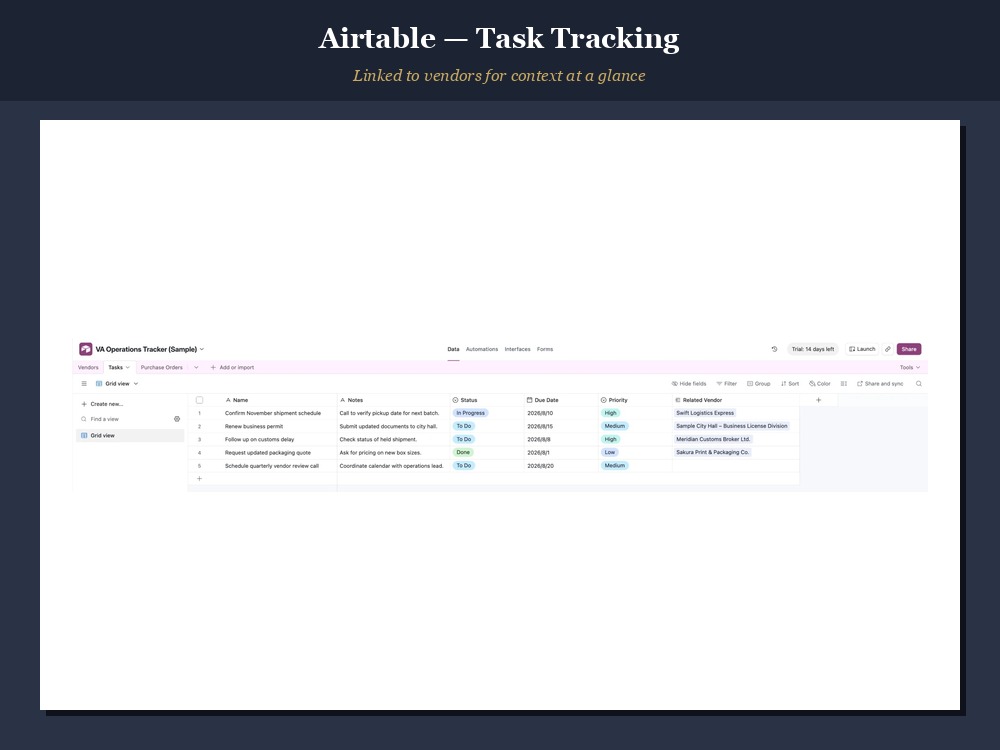This screenshot has width=1000, height=750.
Task: Click the Done status tag
Action: 463,452
